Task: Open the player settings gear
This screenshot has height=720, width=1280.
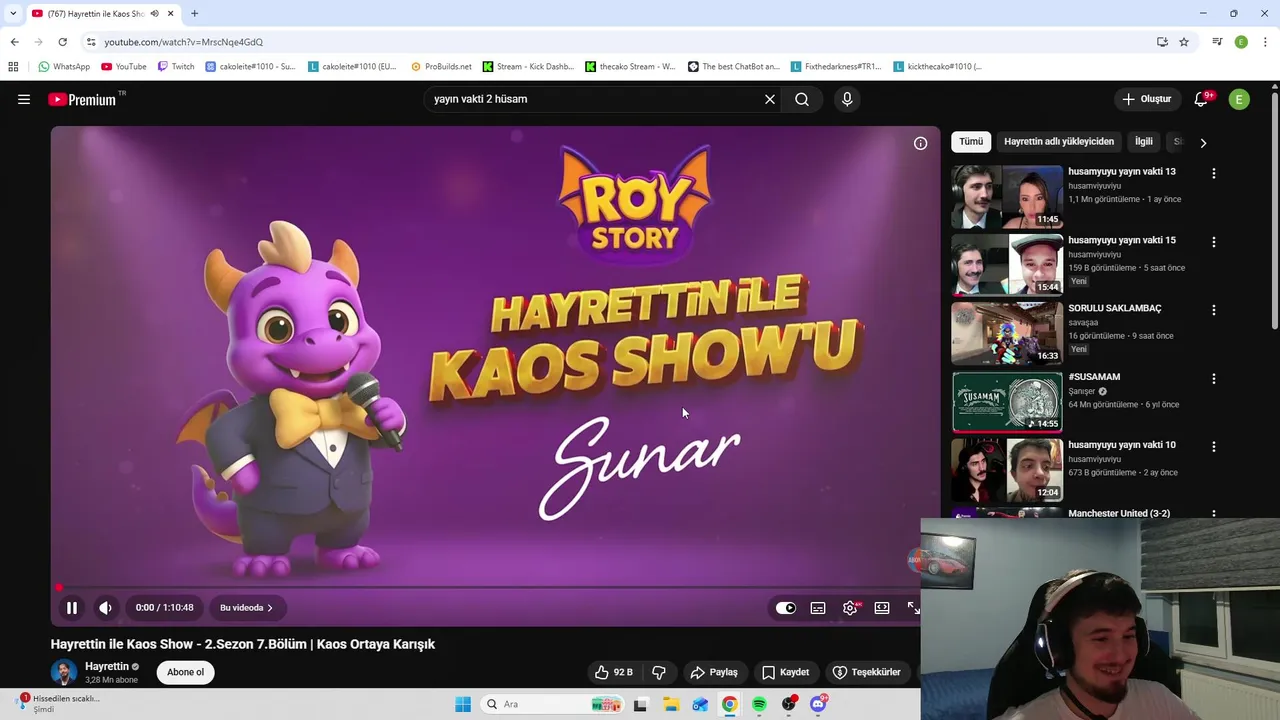Action: pyautogui.click(x=850, y=607)
